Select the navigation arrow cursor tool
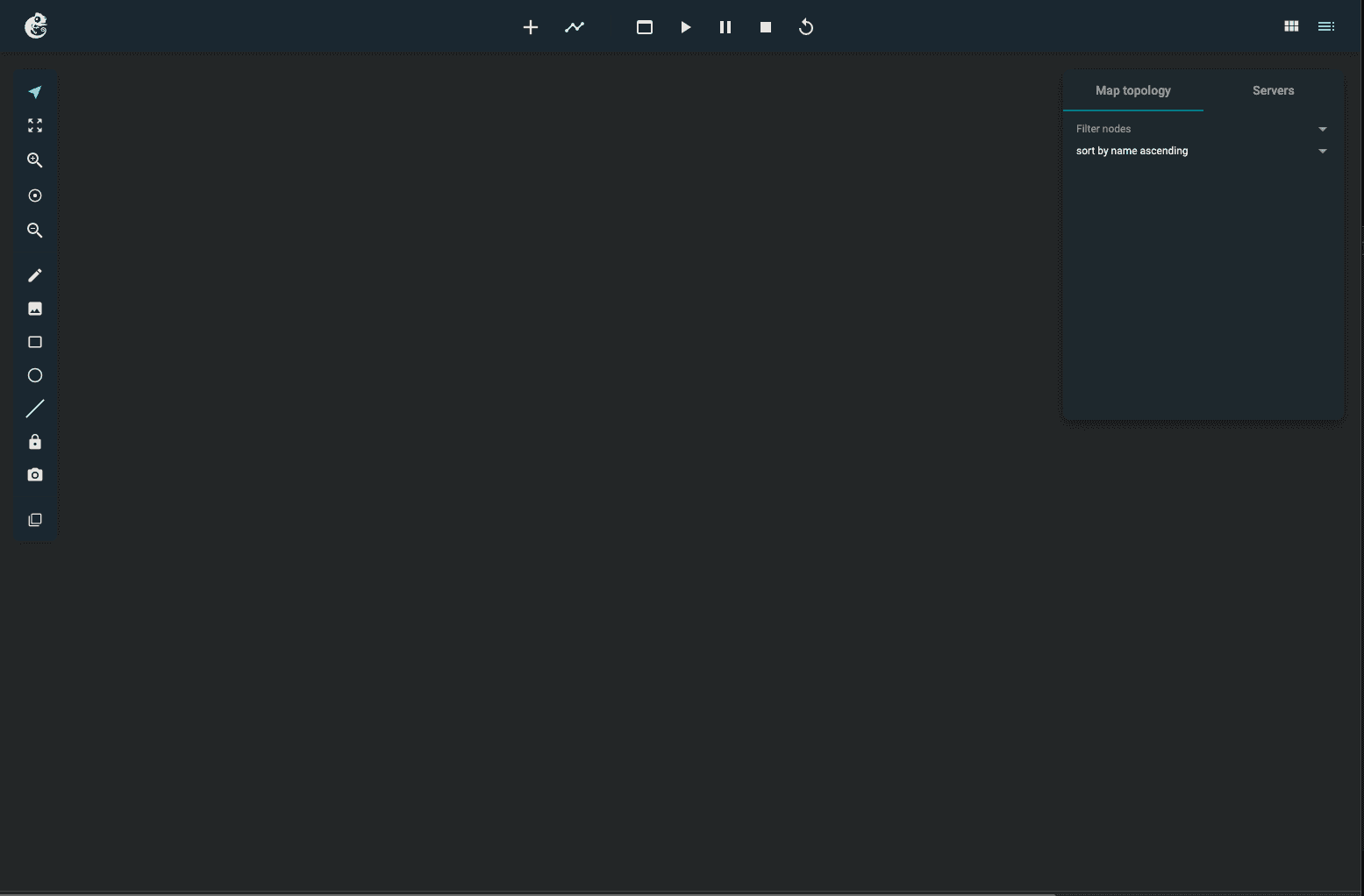The image size is (1364, 896). pyautogui.click(x=35, y=92)
